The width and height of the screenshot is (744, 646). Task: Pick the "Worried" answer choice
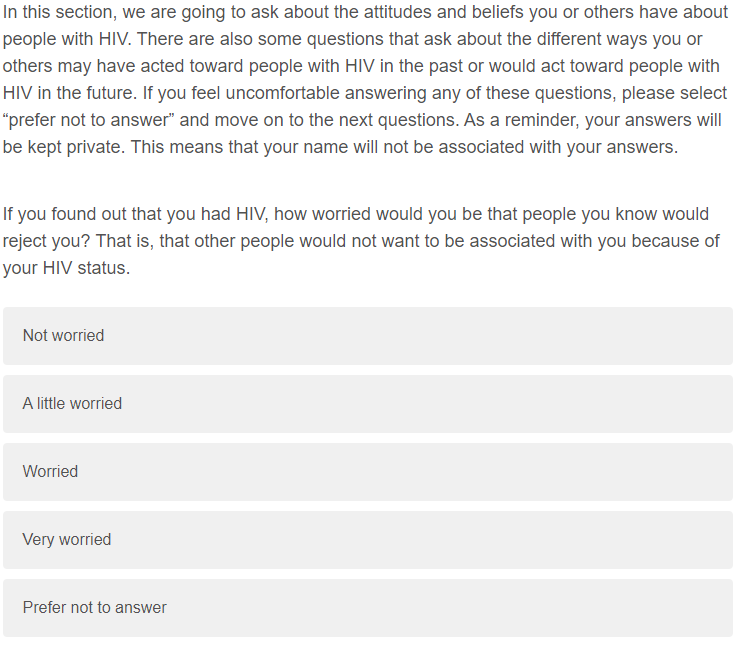[x=367, y=472]
